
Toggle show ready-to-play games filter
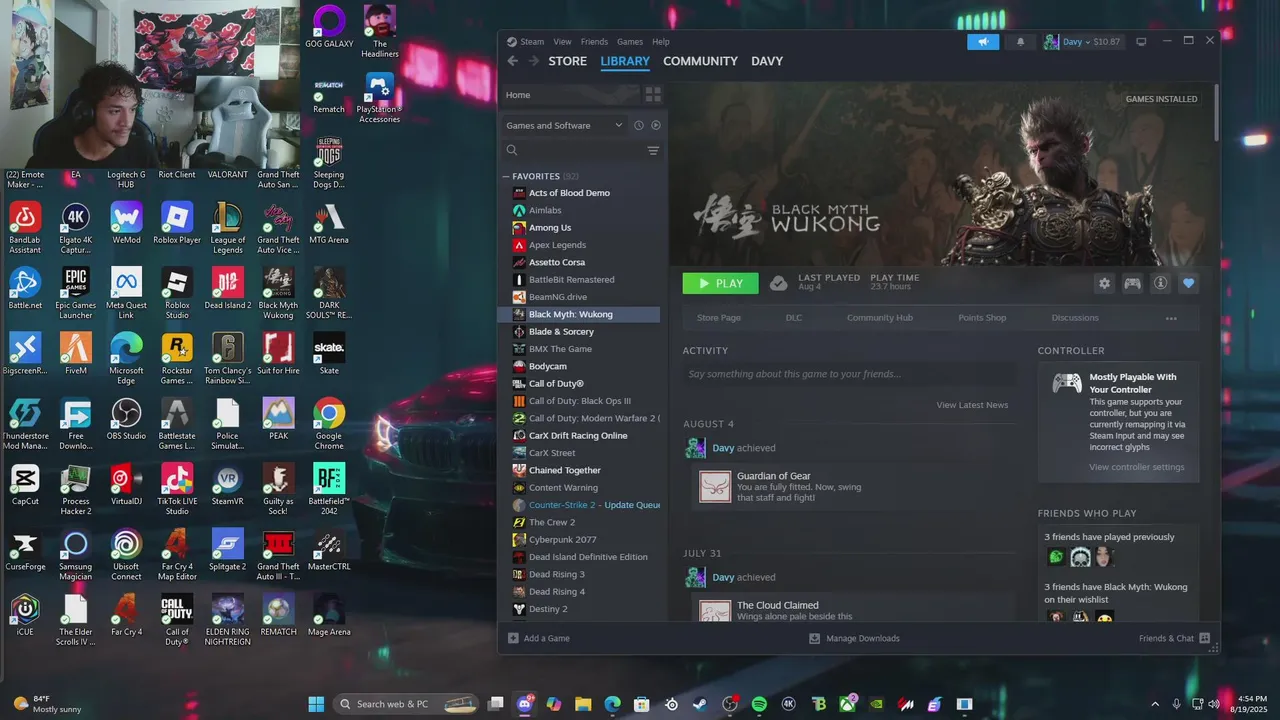pyautogui.click(x=656, y=125)
